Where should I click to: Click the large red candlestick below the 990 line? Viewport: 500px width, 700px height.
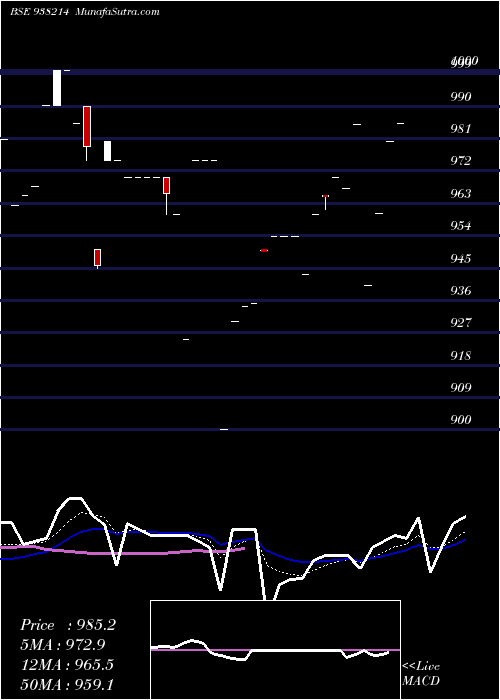tap(87, 133)
